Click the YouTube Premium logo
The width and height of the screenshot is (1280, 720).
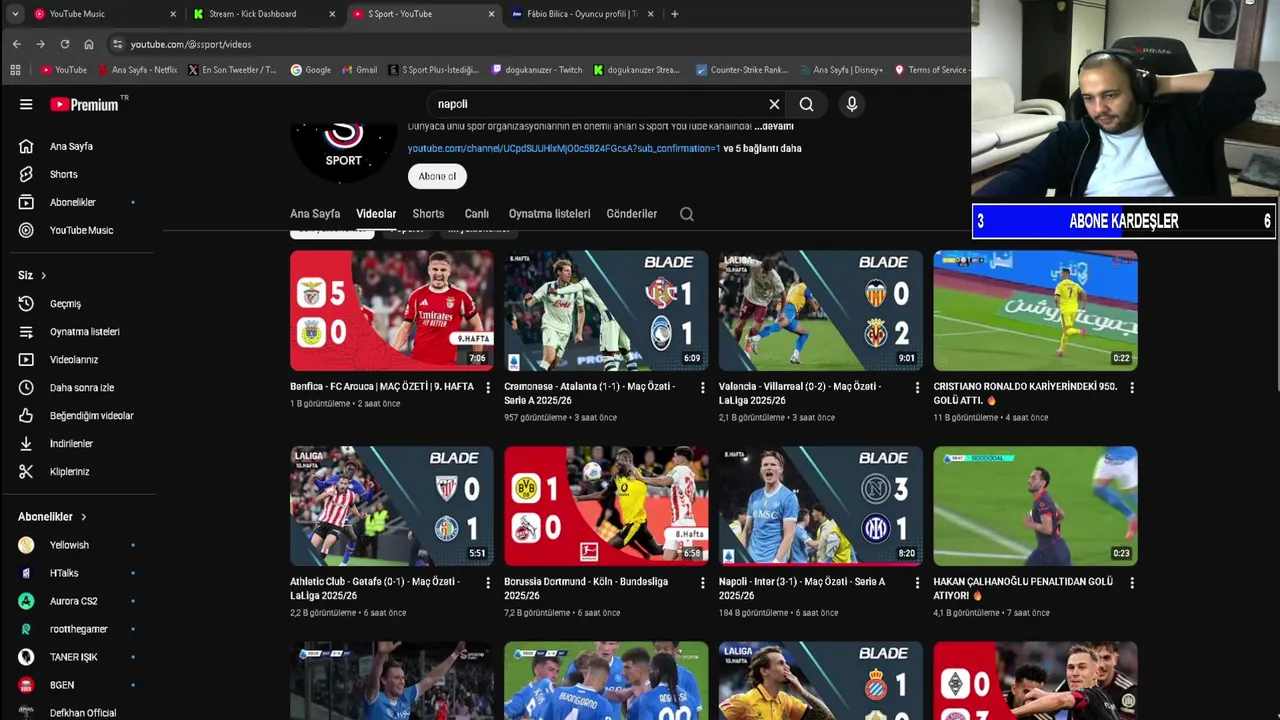tap(85, 104)
